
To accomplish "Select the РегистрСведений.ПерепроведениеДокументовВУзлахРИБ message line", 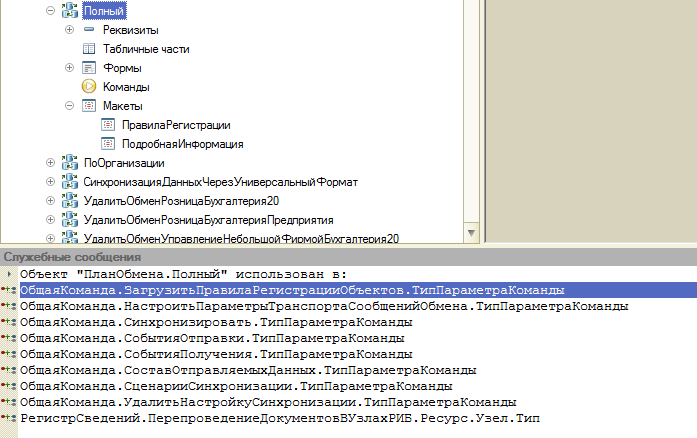I will (280, 418).
